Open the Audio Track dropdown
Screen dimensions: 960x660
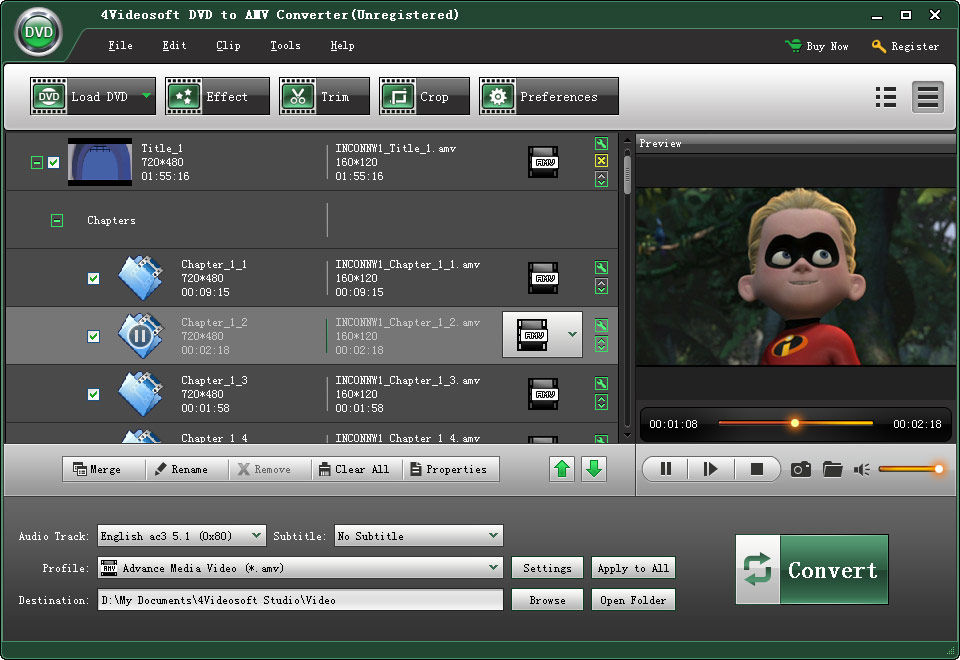click(x=182, y=536)
